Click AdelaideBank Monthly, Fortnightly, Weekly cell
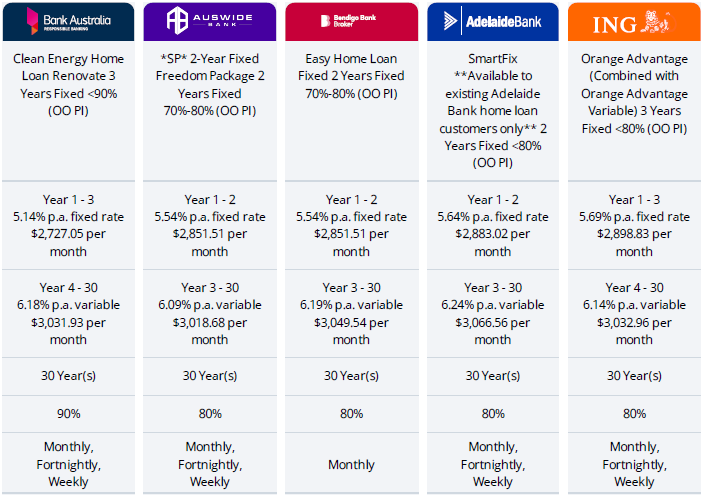 point(493,464)
